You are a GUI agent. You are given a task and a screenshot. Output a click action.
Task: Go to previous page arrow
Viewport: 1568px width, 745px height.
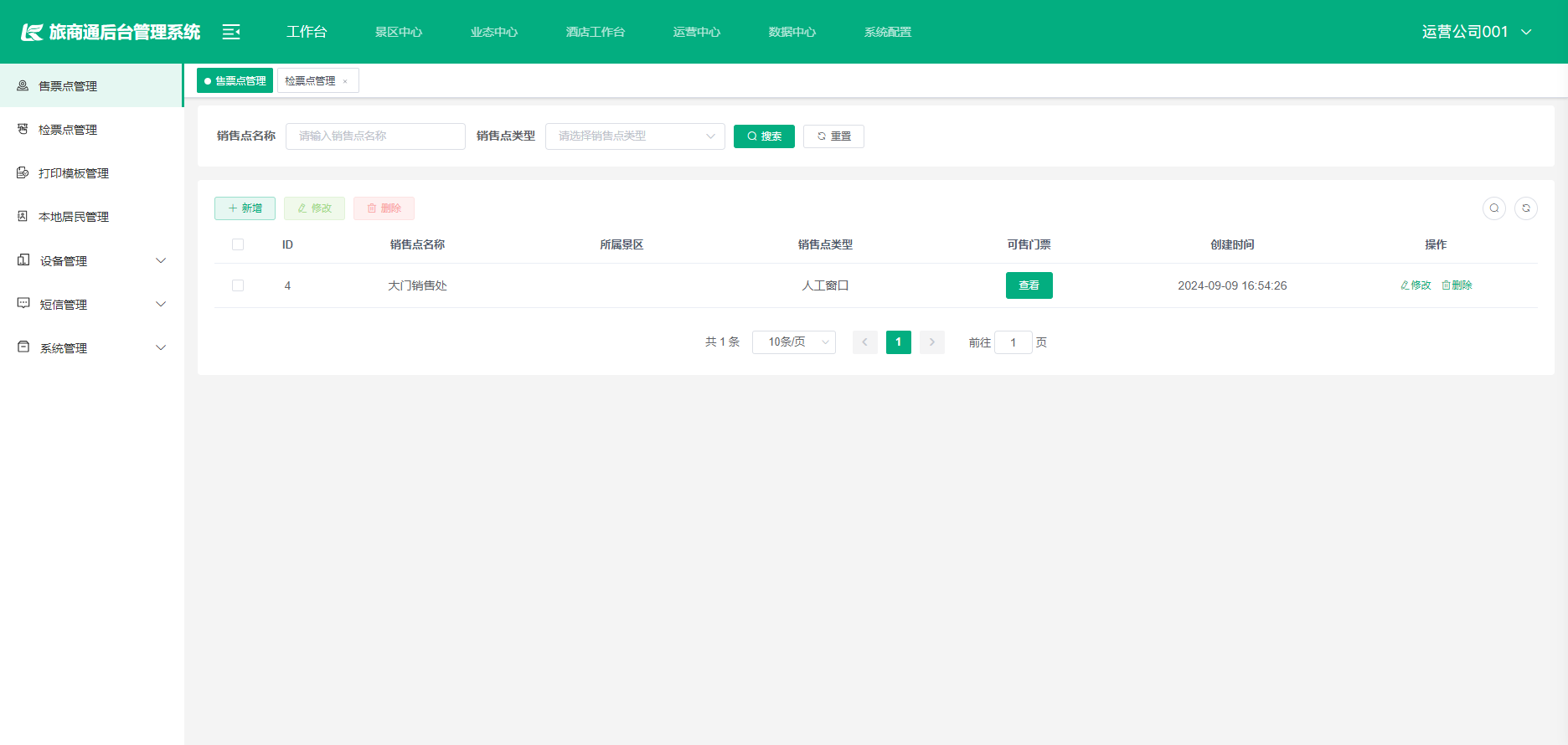pos(865,342)
